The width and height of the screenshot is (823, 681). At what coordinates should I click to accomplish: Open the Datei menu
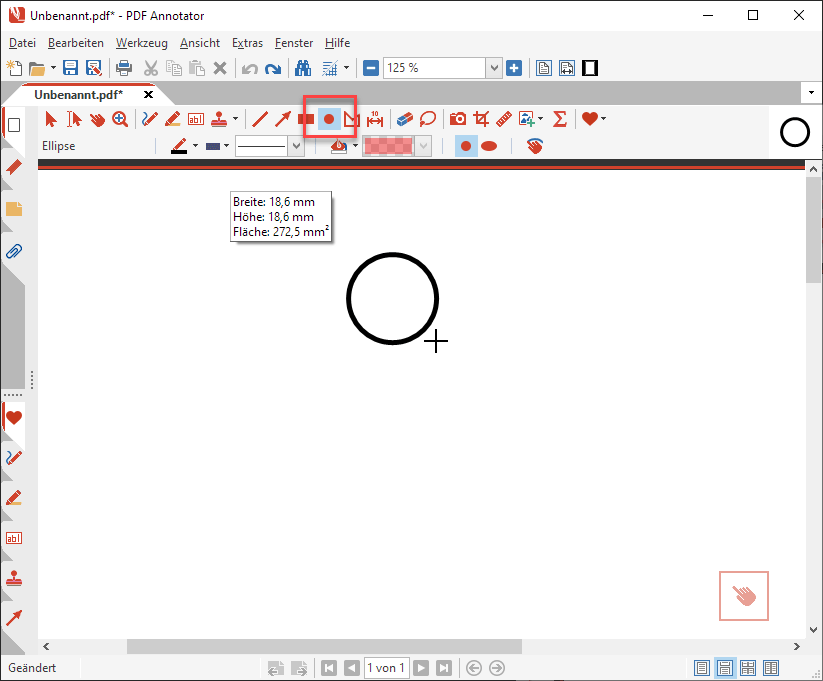(x=22, y=43)
